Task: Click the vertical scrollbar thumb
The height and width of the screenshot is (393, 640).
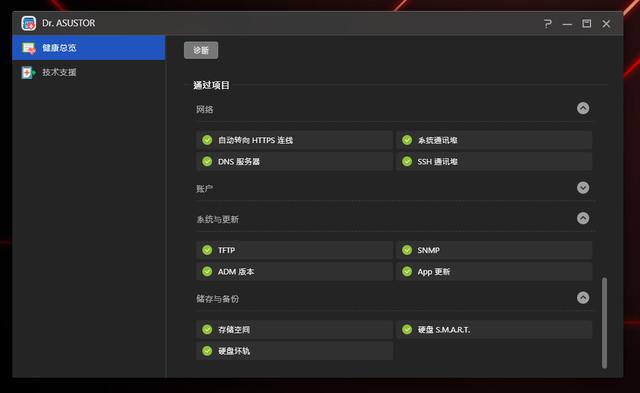Action: pos(604,323)
